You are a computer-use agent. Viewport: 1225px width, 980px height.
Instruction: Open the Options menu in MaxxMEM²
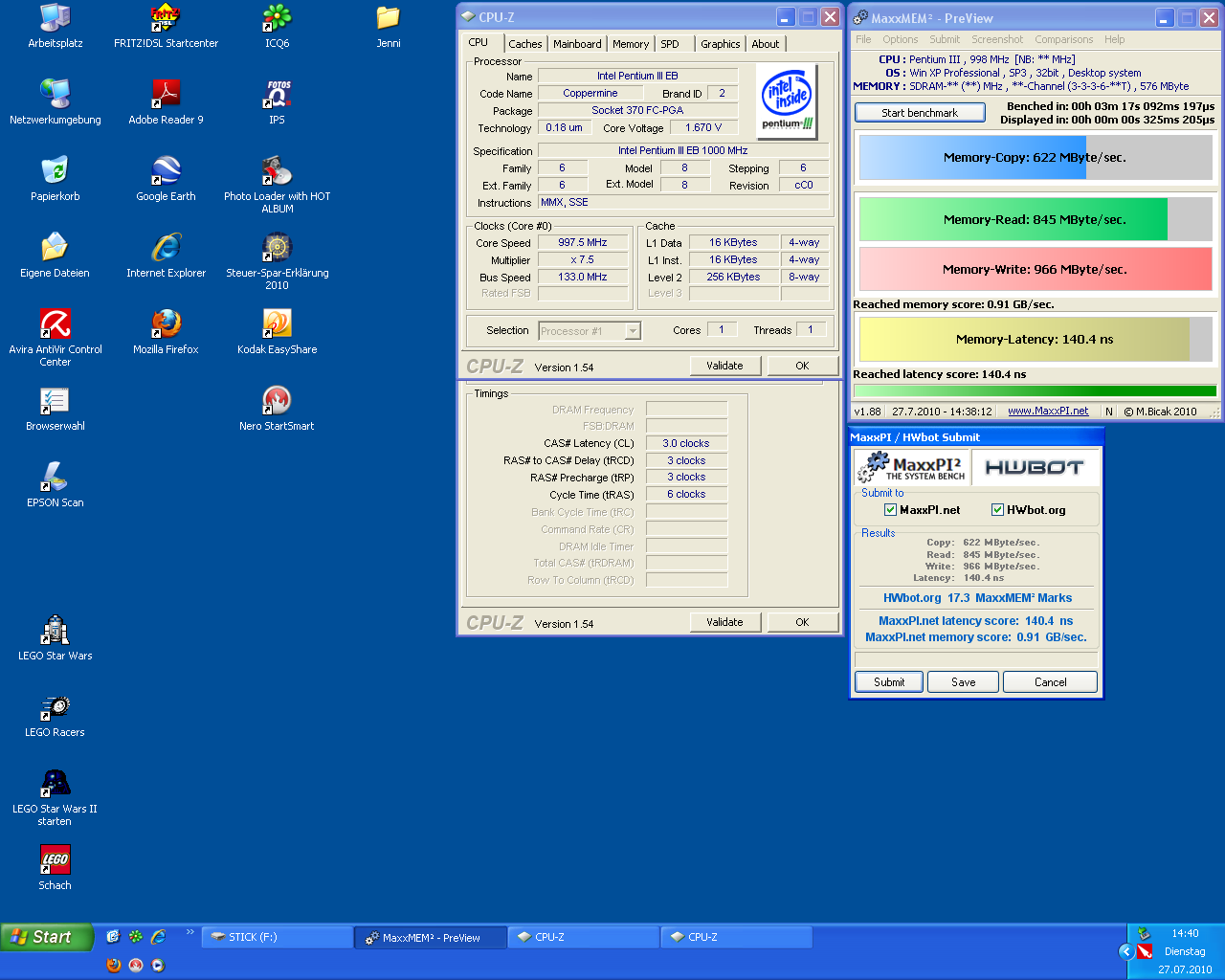900,39
